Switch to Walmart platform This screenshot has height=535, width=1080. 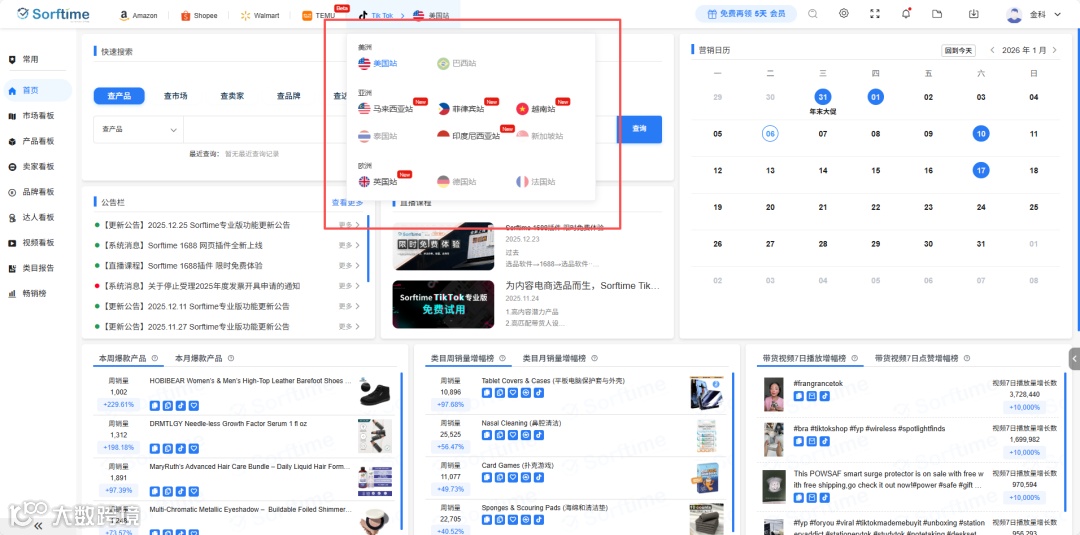click(x=260, y=15)
